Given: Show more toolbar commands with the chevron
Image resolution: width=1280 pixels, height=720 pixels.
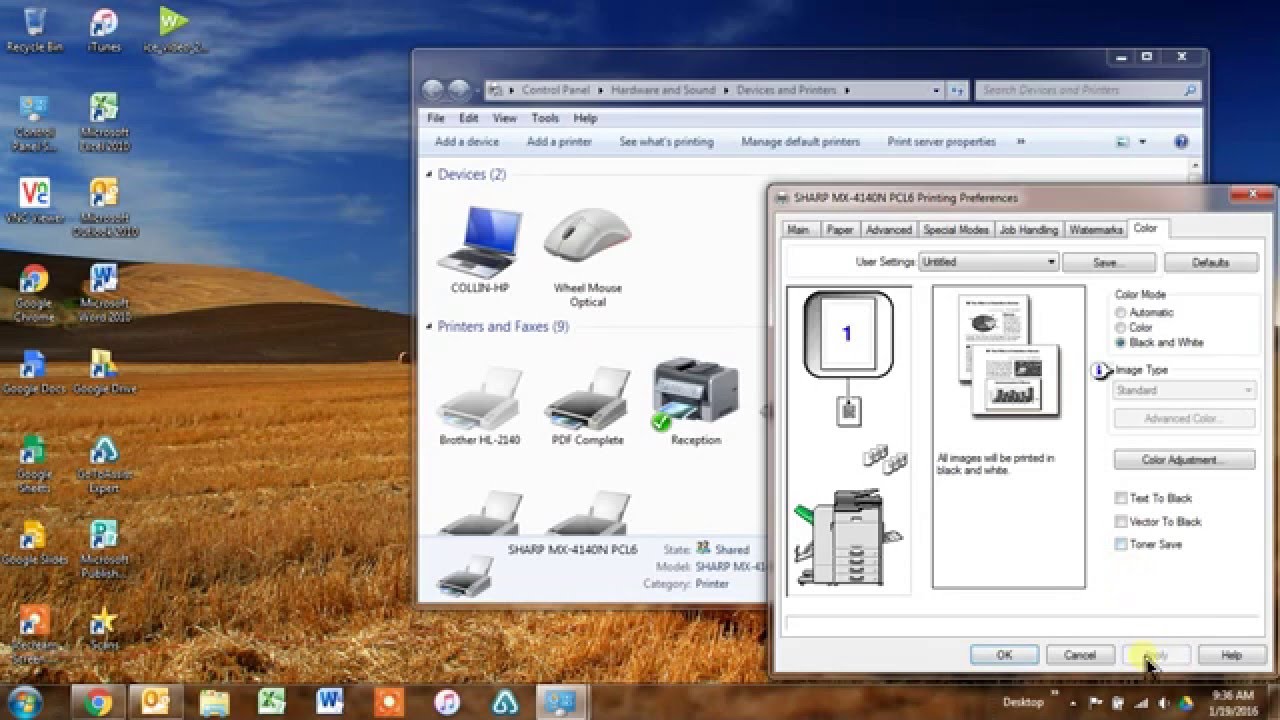Looking at the screenshot, I should [1021, 142].
